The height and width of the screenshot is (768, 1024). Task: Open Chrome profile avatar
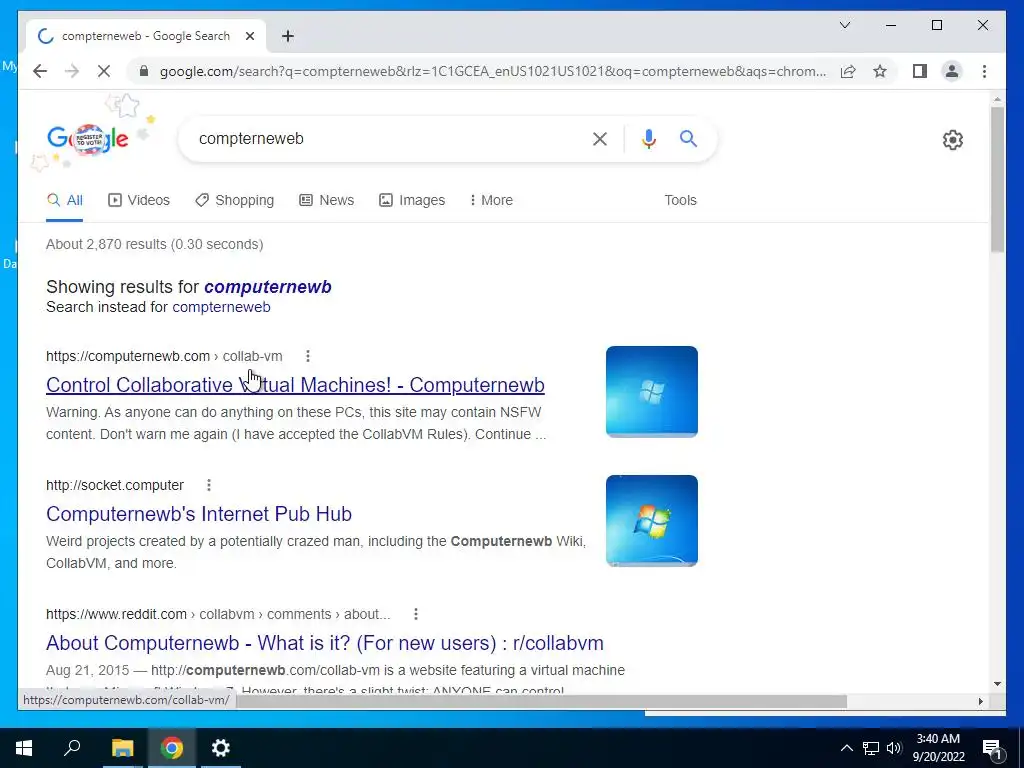pos(952,71)
